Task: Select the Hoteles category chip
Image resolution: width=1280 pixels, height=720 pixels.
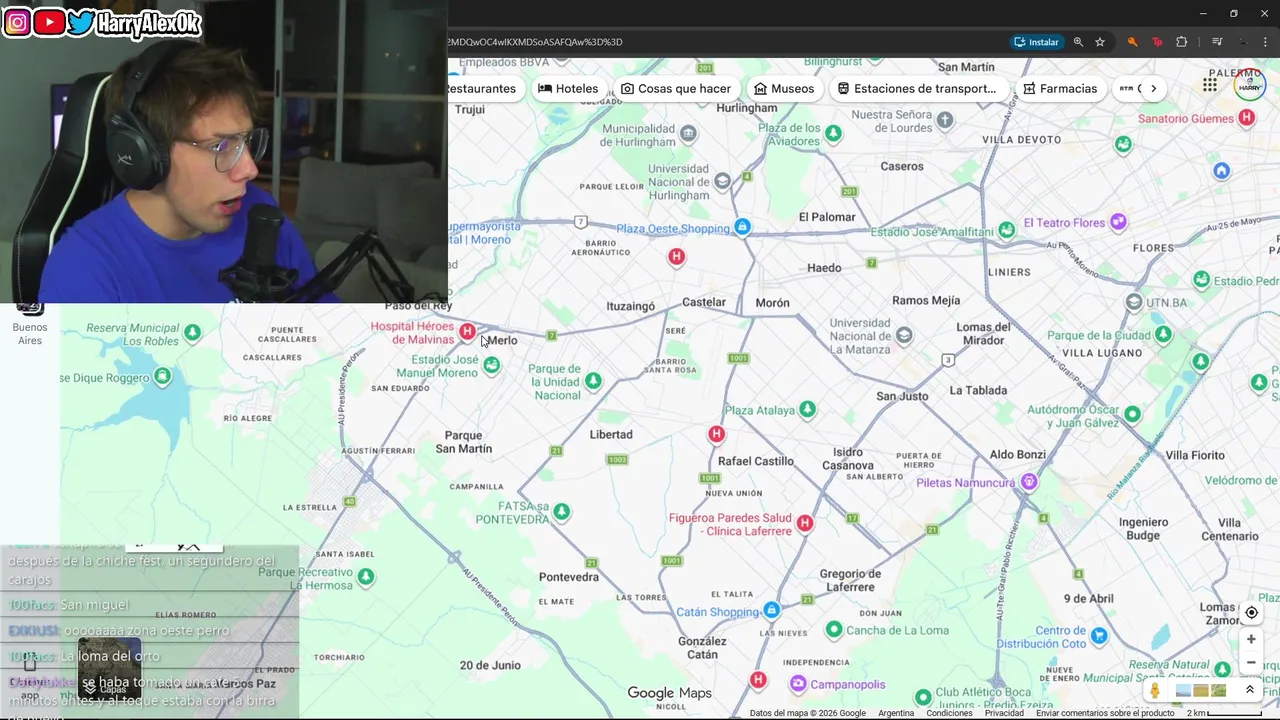Action: pyautogui.click(x=568, y=88)
